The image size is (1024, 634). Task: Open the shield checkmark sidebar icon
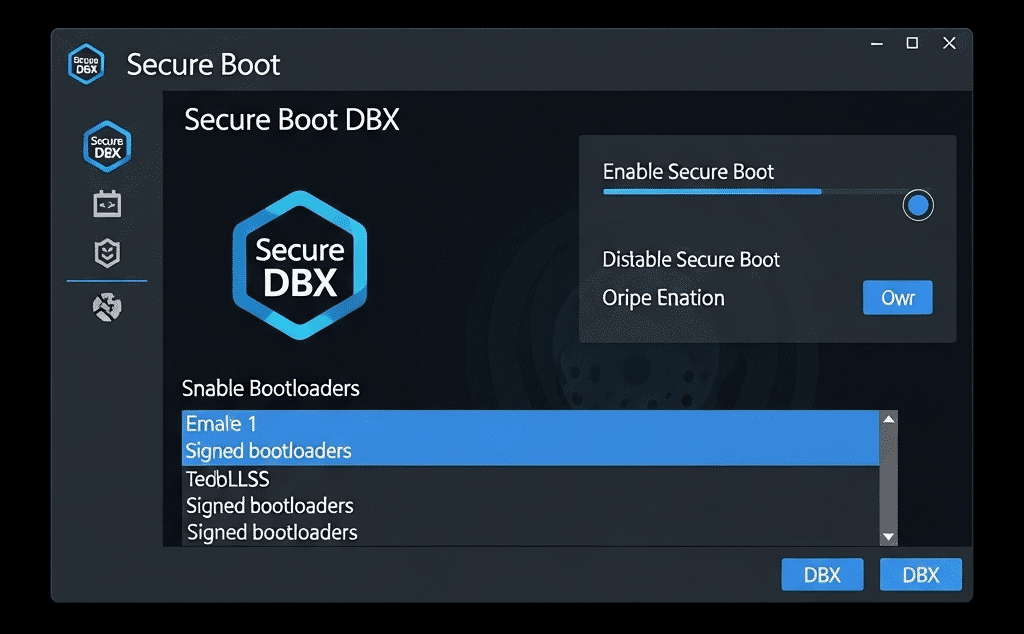[x=107, y=253]
